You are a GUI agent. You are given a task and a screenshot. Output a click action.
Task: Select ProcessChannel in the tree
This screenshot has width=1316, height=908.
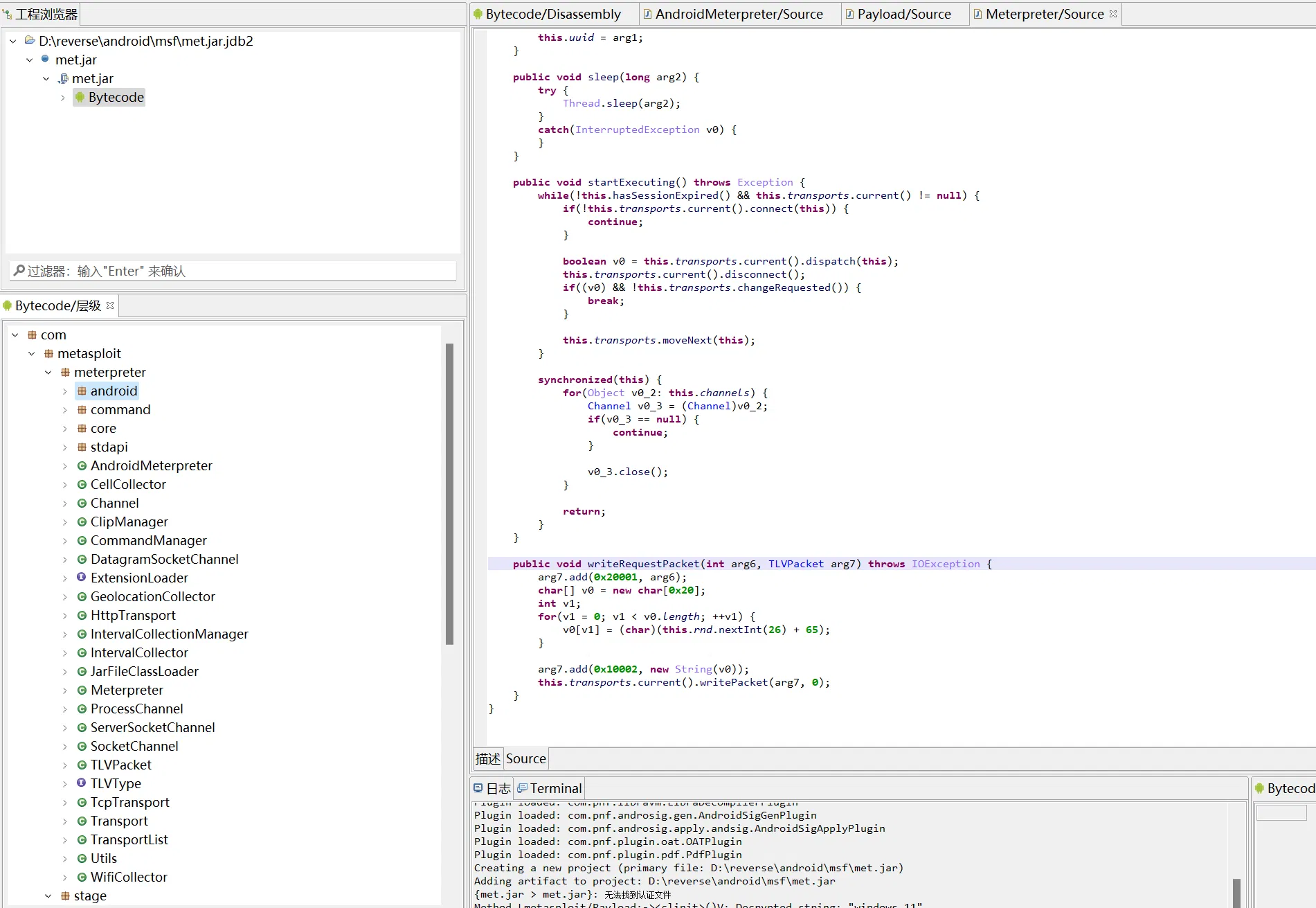click(136, 709)
